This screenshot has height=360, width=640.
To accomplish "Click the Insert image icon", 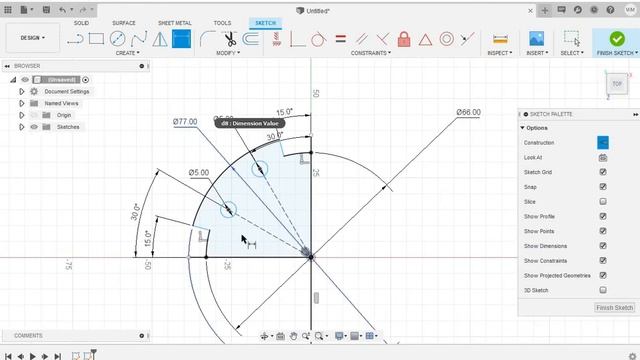I will [x=536, y=39].
